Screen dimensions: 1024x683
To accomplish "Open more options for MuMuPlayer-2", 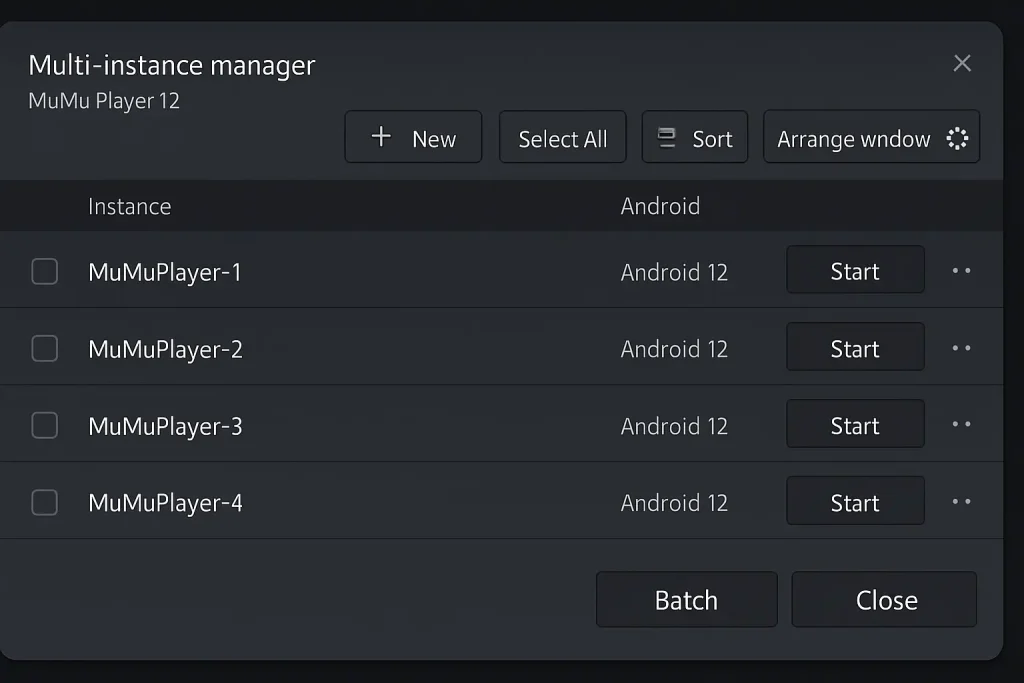I will (962, 348).
